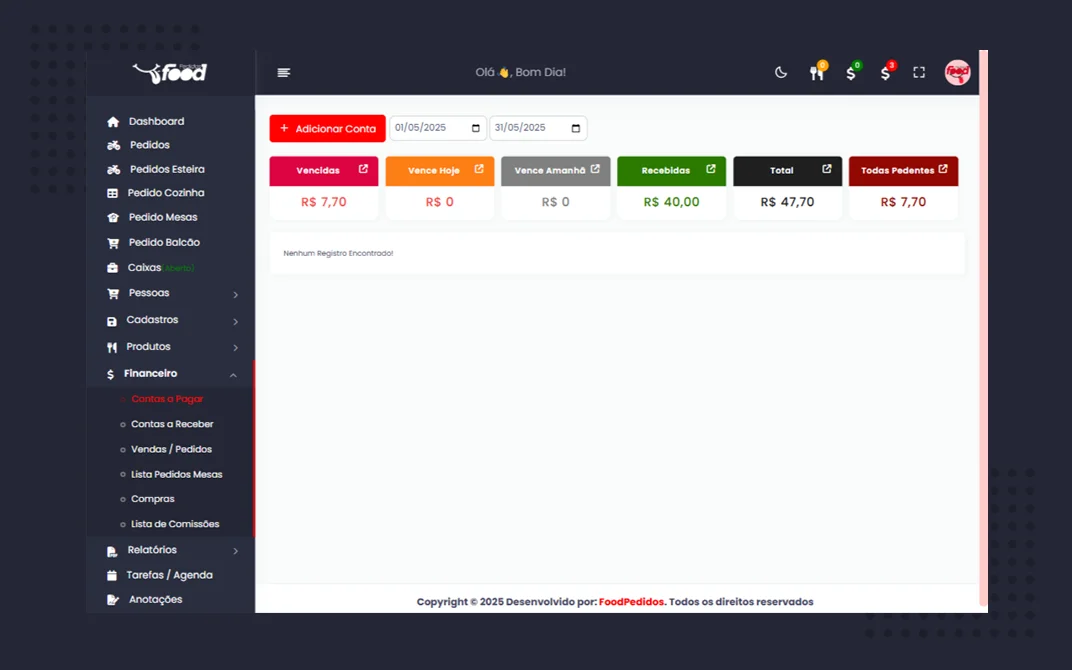Viewport: 1072px width, 670px height.
Task: Open Pedidos Esteira menu item
Action: tap(170, 170)
